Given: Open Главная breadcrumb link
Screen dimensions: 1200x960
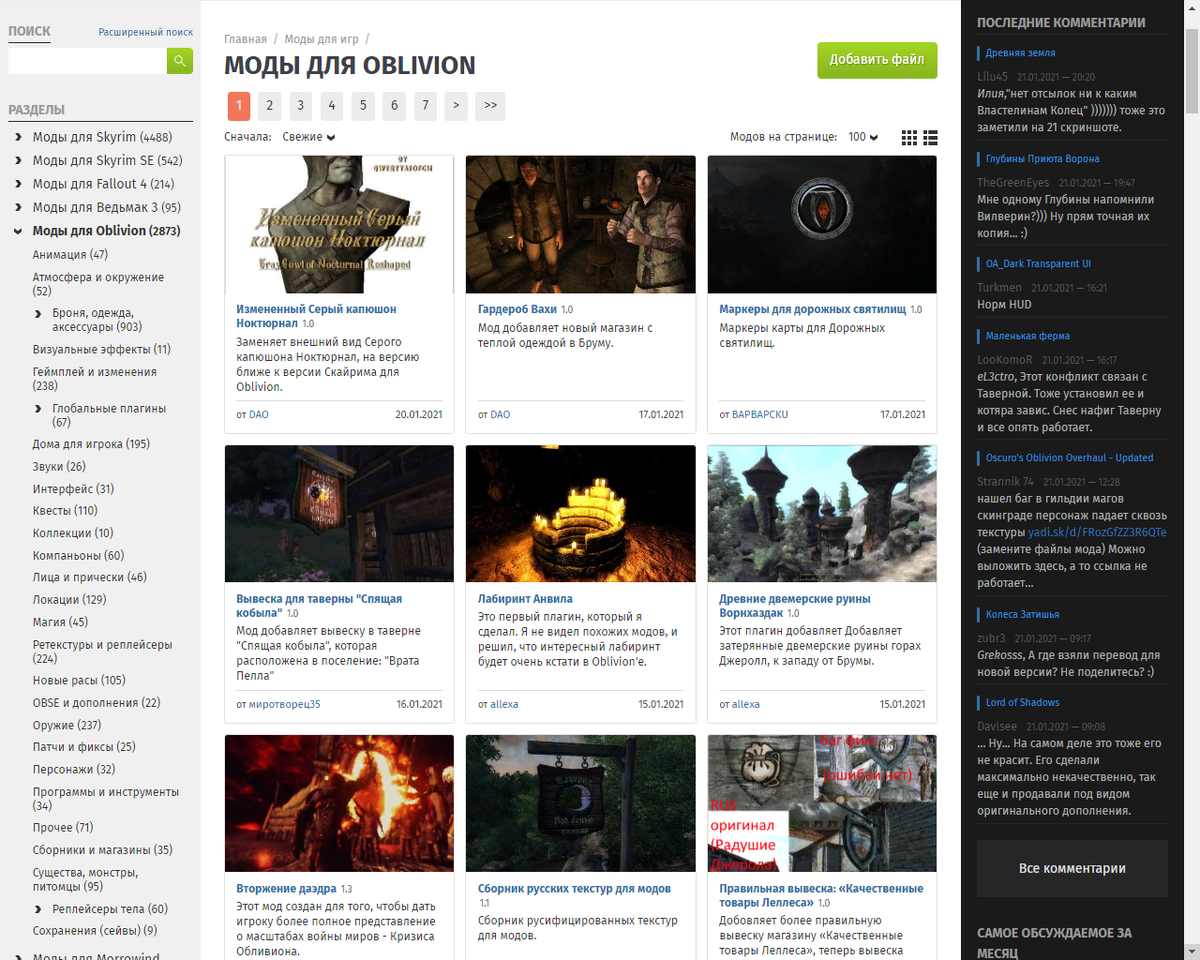Looking at the screenshot, I should (x=246, y=39).
